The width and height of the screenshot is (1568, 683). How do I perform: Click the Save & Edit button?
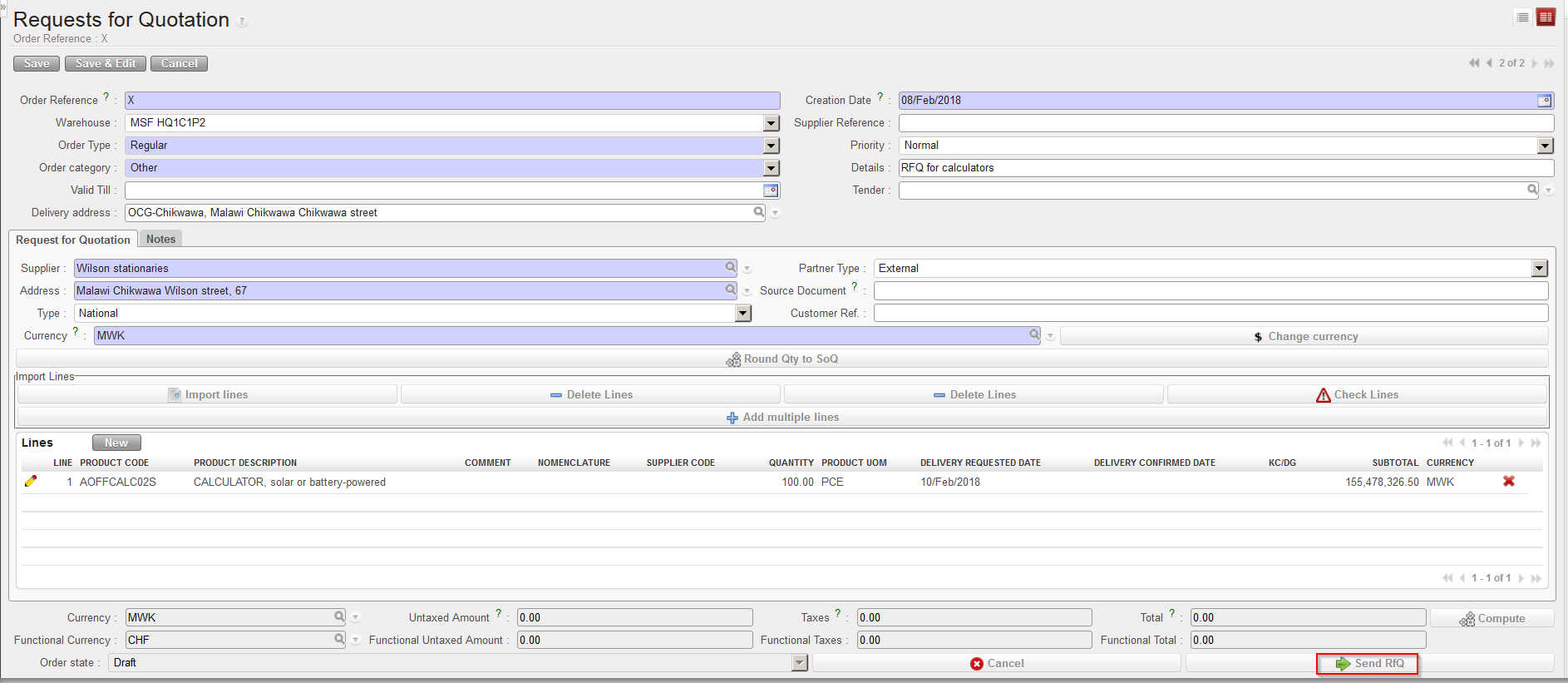[x=106, y=63]
